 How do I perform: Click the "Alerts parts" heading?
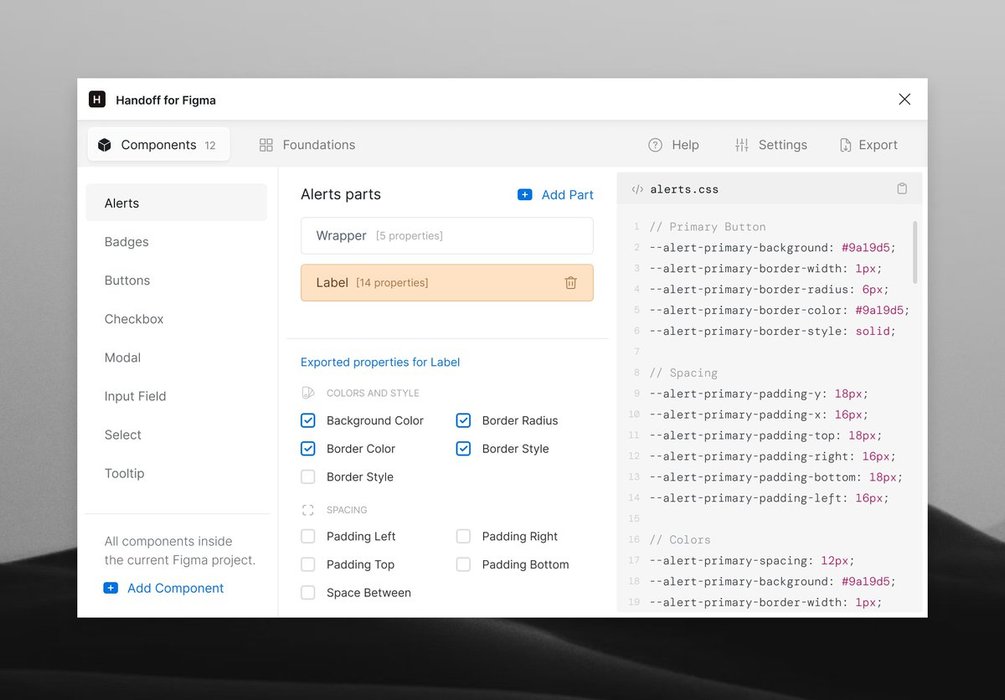click(340, 194)
